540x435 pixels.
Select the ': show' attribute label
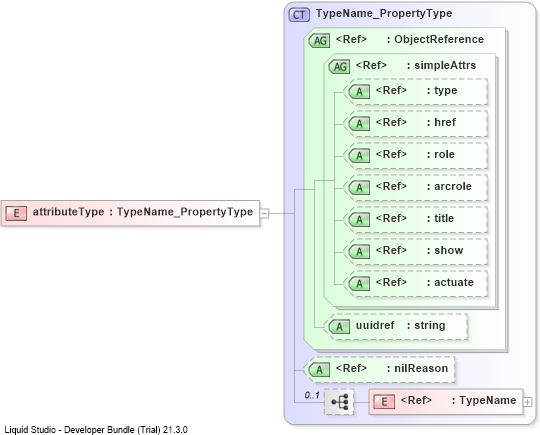(445, 250)
